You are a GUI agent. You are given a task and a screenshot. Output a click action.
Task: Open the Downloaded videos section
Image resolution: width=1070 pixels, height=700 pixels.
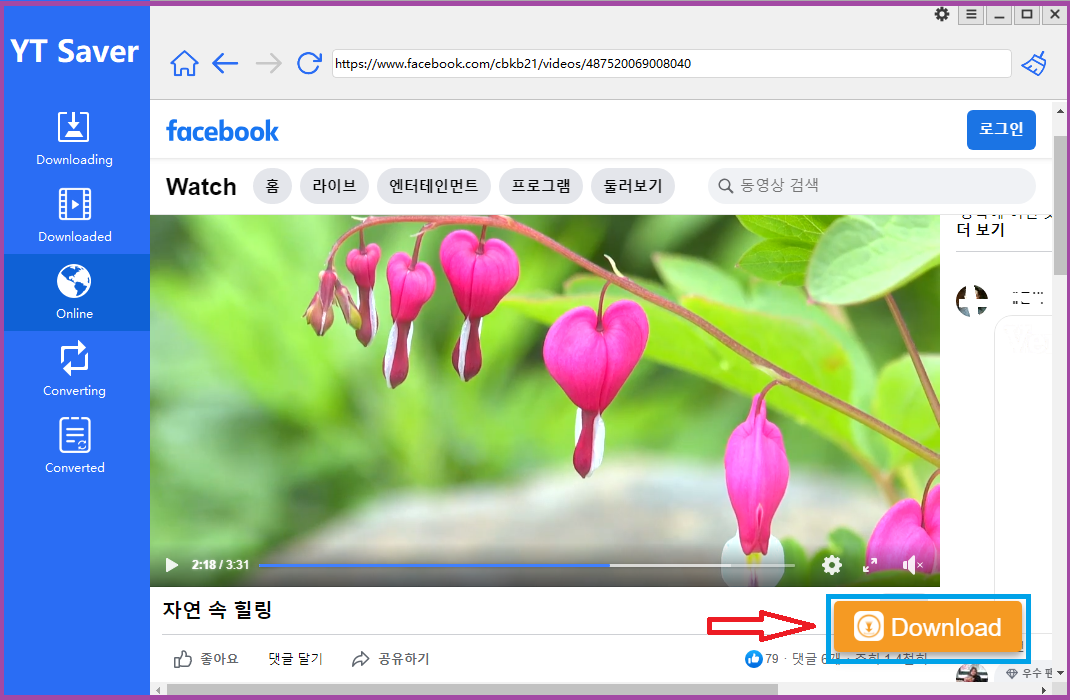point(74,216)
